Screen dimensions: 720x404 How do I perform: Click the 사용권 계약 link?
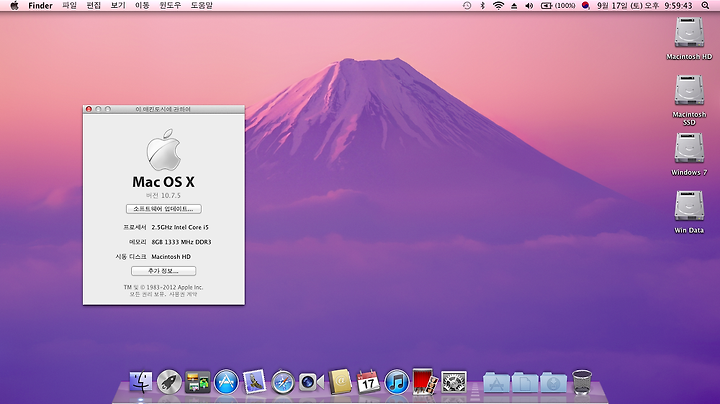pos(183,294)
